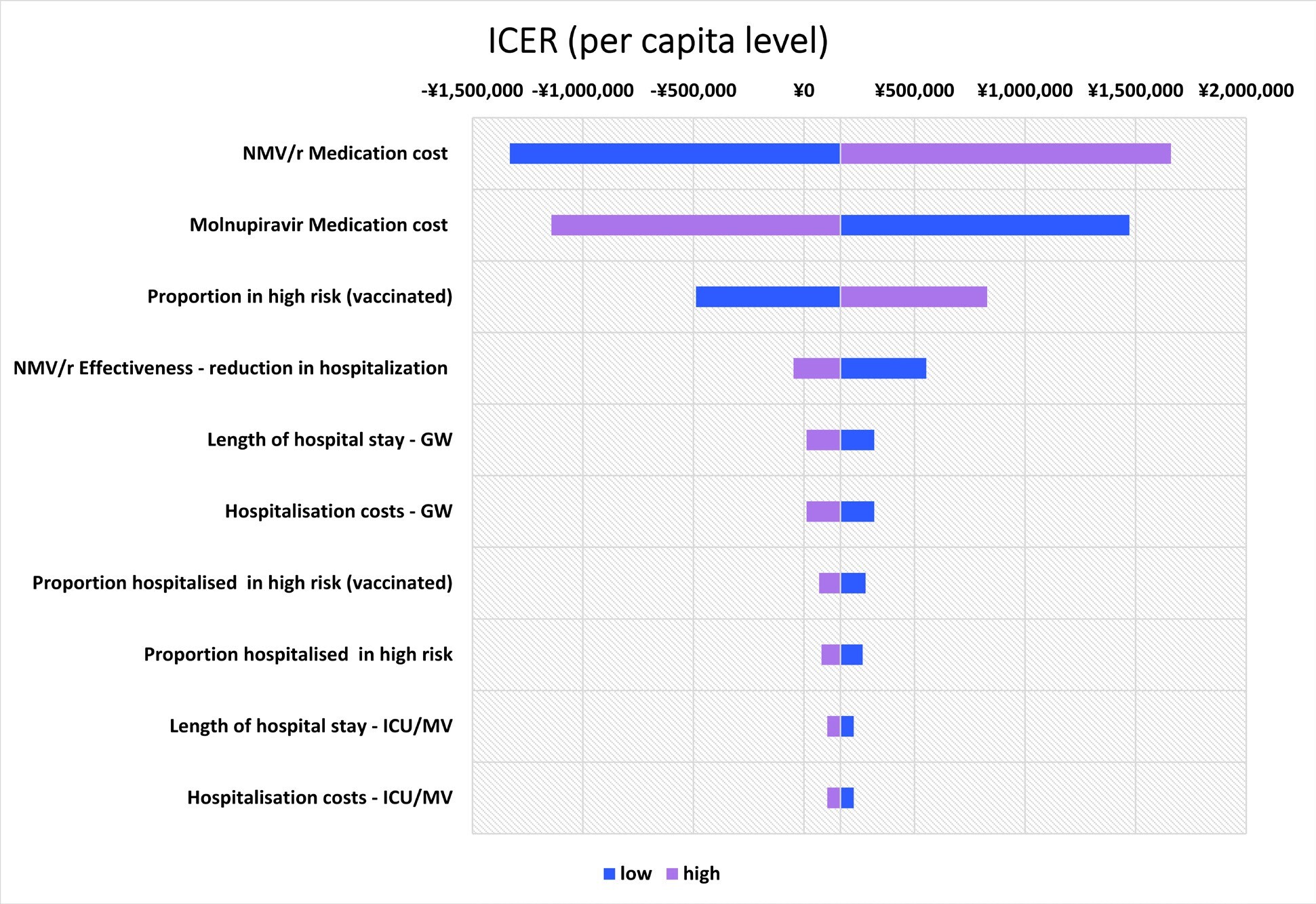
Task: Click purple bar for Proportion in high risk (vaccinated)
Action: [x=914, y=297]
